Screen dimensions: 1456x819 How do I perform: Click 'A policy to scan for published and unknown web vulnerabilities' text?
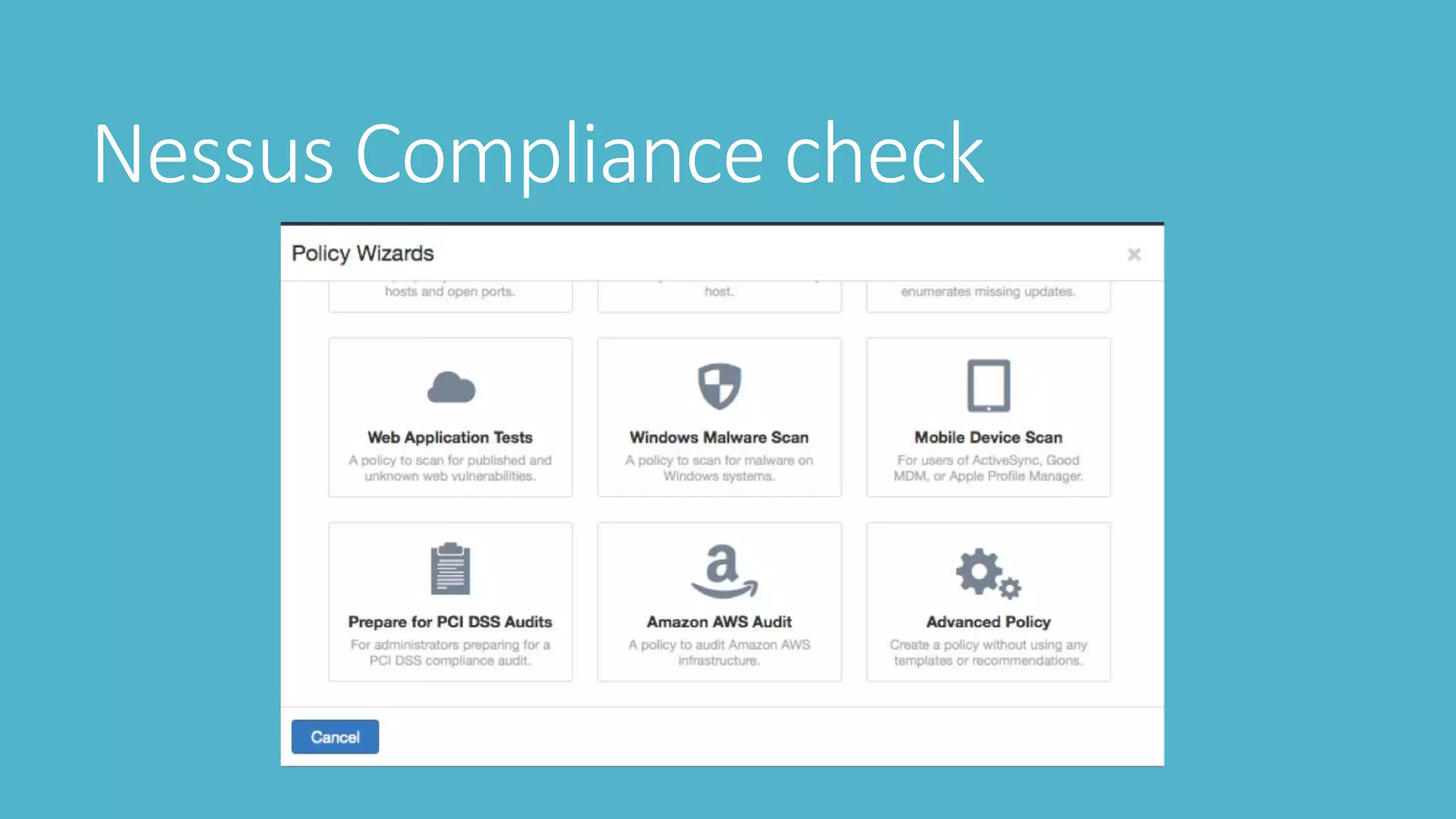coord(450,468)
